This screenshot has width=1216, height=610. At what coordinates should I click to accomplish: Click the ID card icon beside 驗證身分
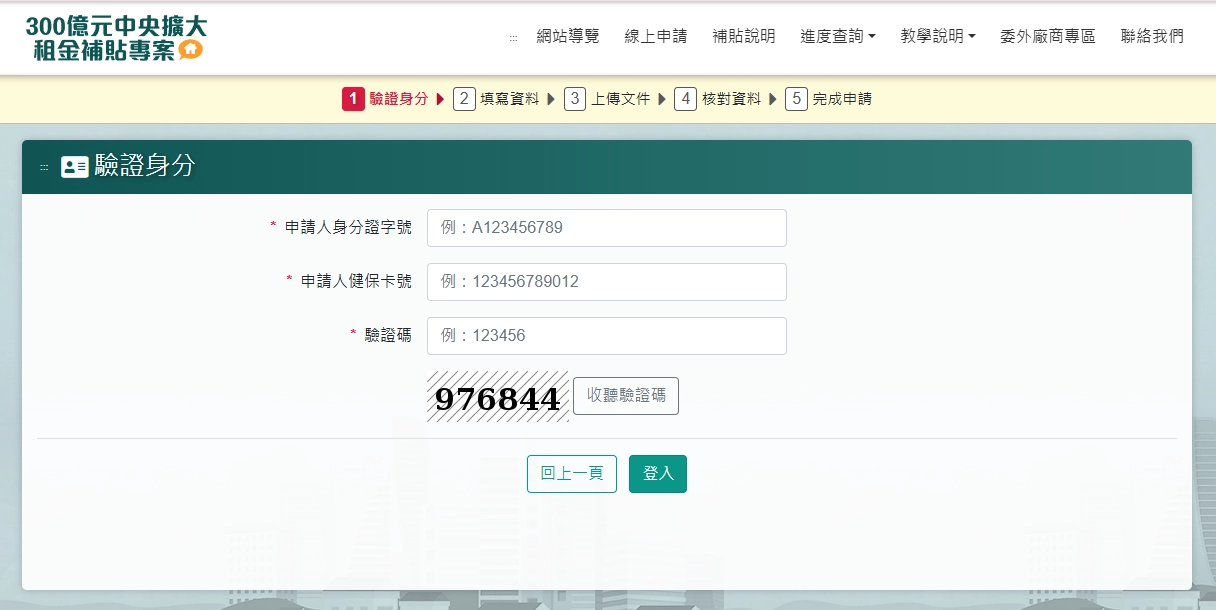[x=75, y=167]
